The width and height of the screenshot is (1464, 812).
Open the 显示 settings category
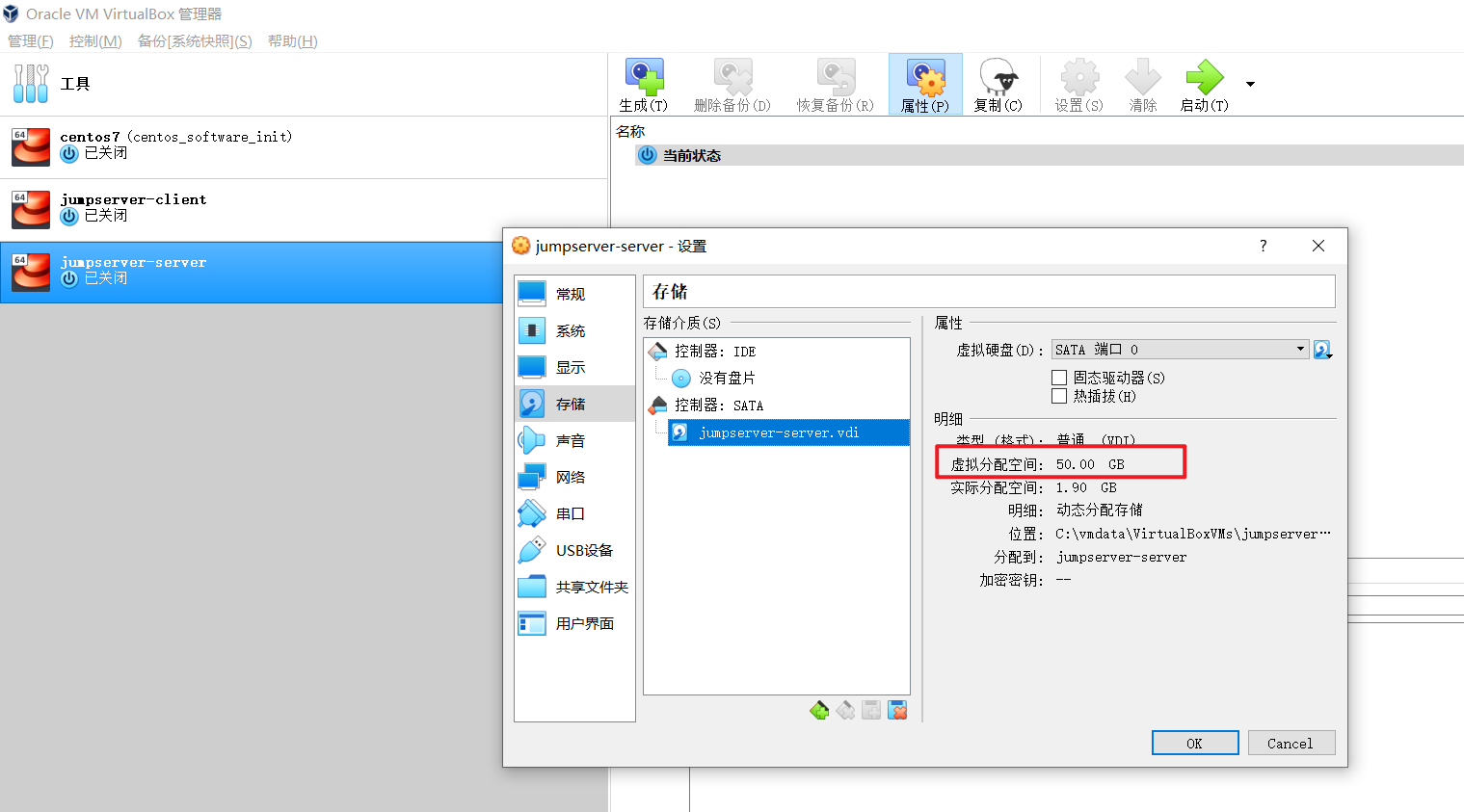click(574, 367)
